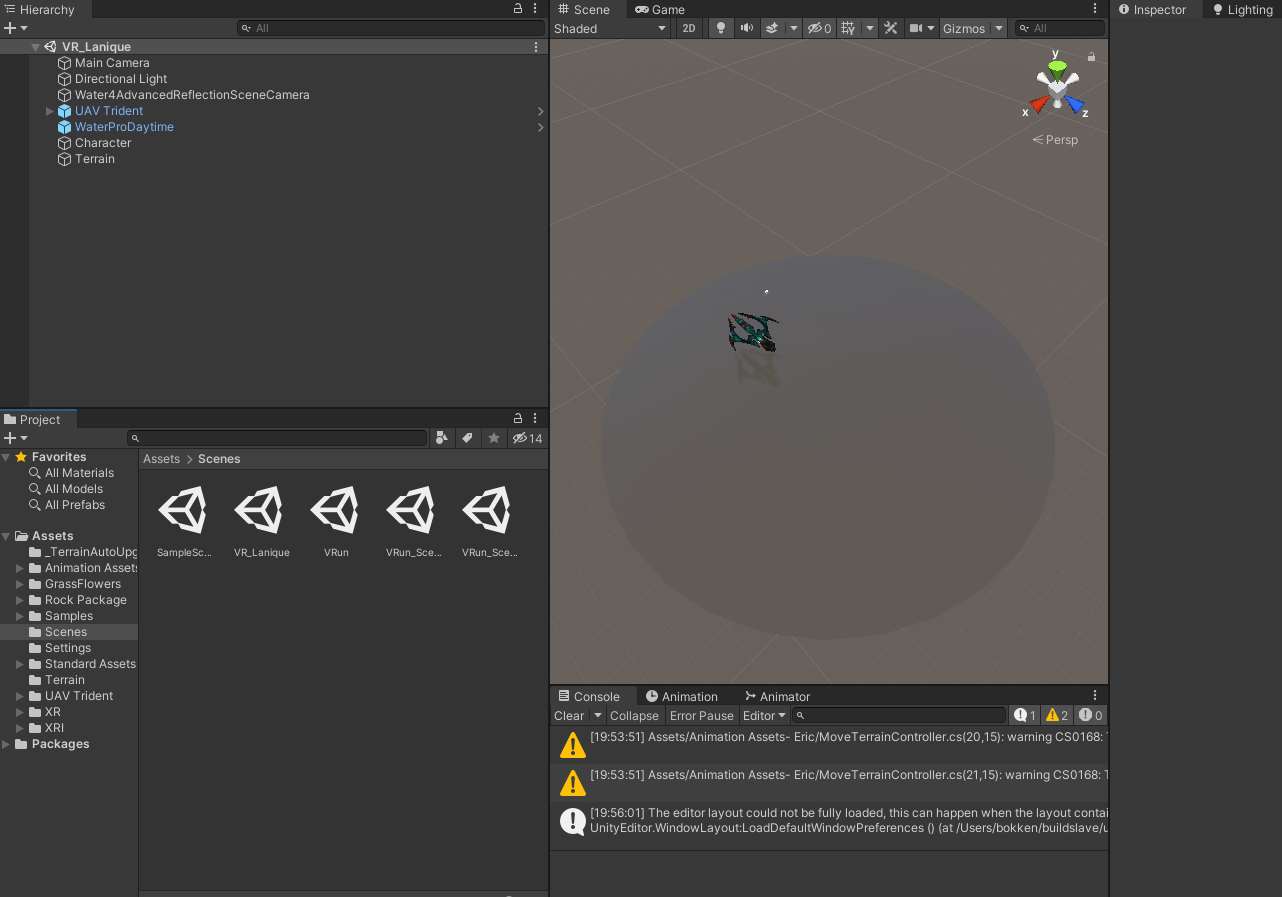Screen dimensions: 1282x897
Task: Select the VR_Lanique scene thumbnail in Project panel
Action: pyautogui.click(x=260, y=509)
